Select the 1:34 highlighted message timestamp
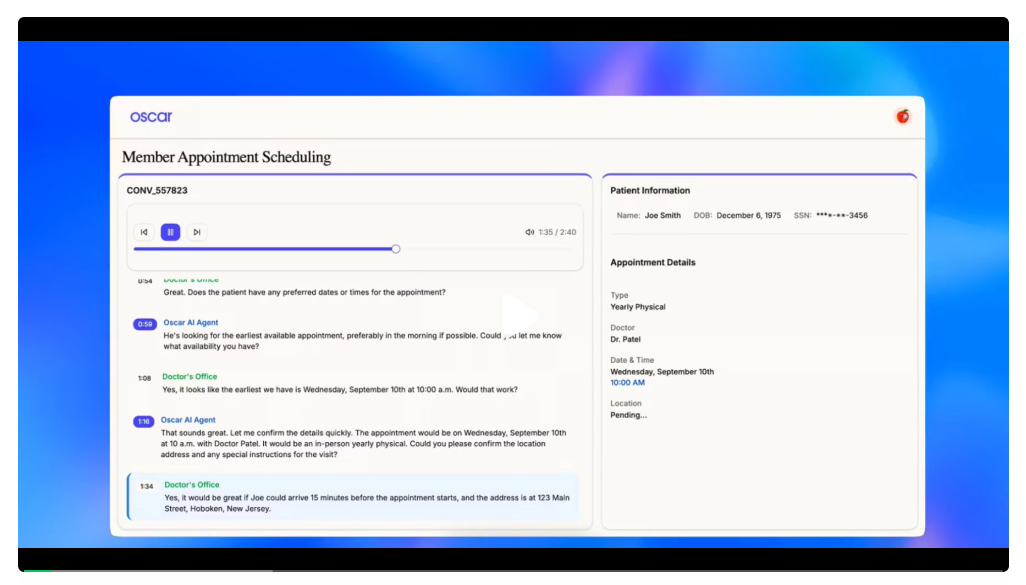 click(147, 486)
